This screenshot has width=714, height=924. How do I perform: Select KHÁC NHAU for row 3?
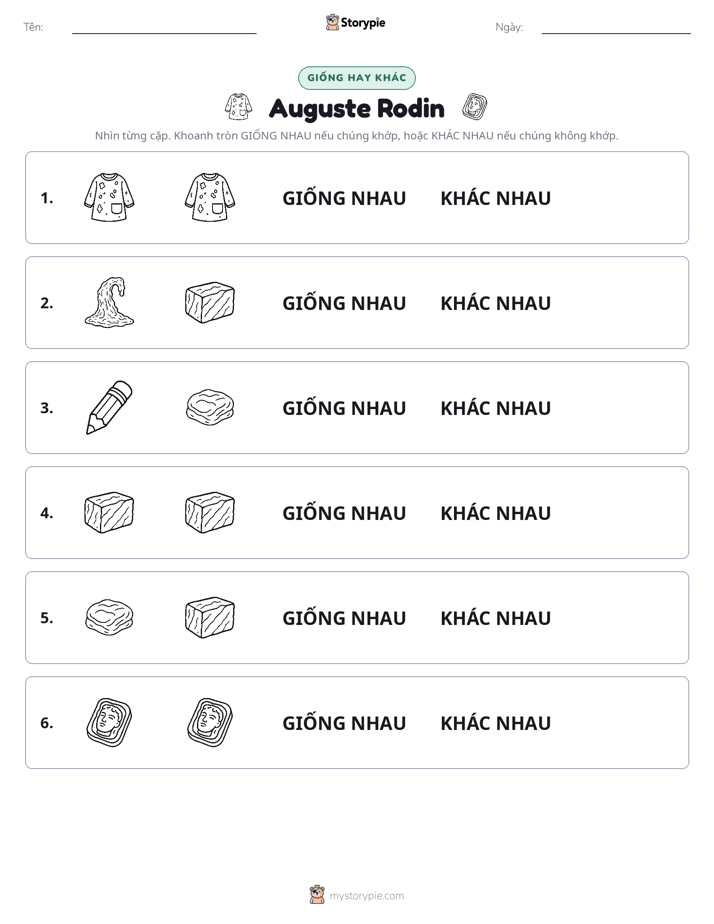coord(495,408)
